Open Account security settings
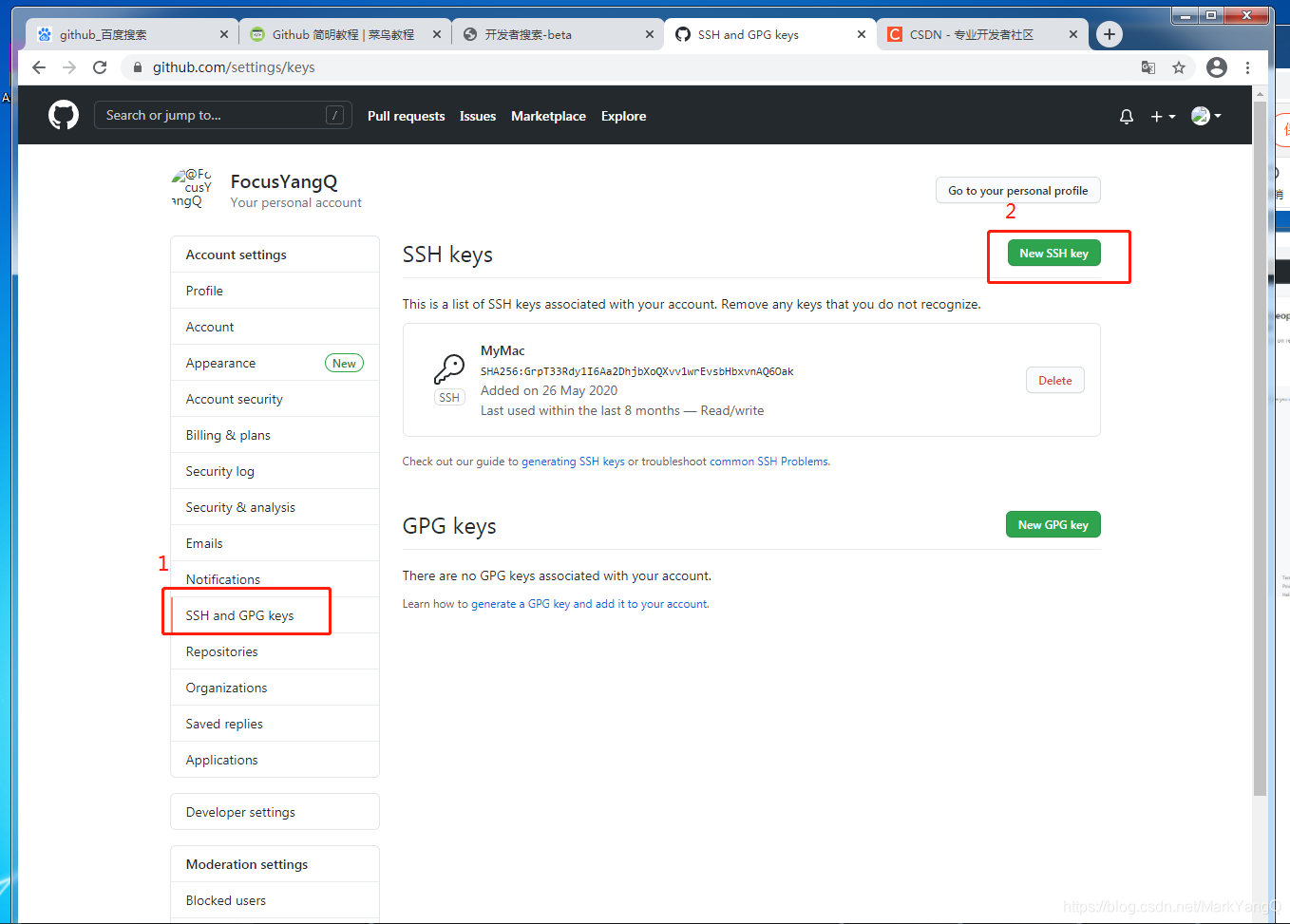This screenshot has height=924, width=1290. [x=275, y=399]
